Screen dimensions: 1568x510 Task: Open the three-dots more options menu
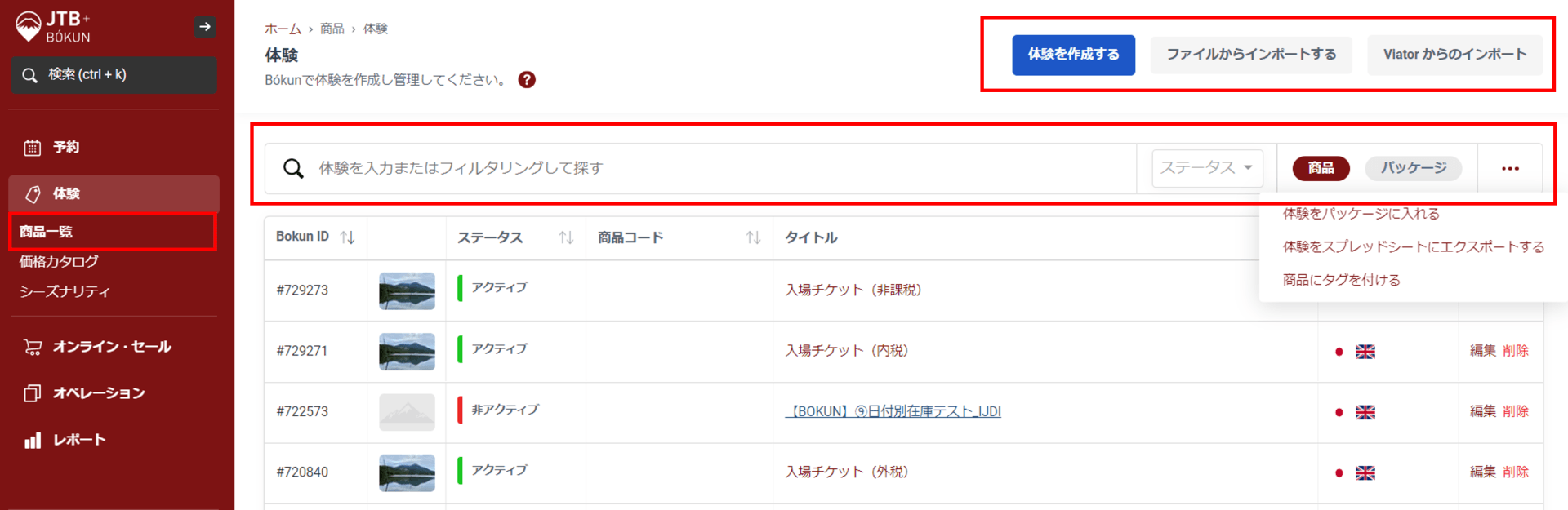point(1510,168)
